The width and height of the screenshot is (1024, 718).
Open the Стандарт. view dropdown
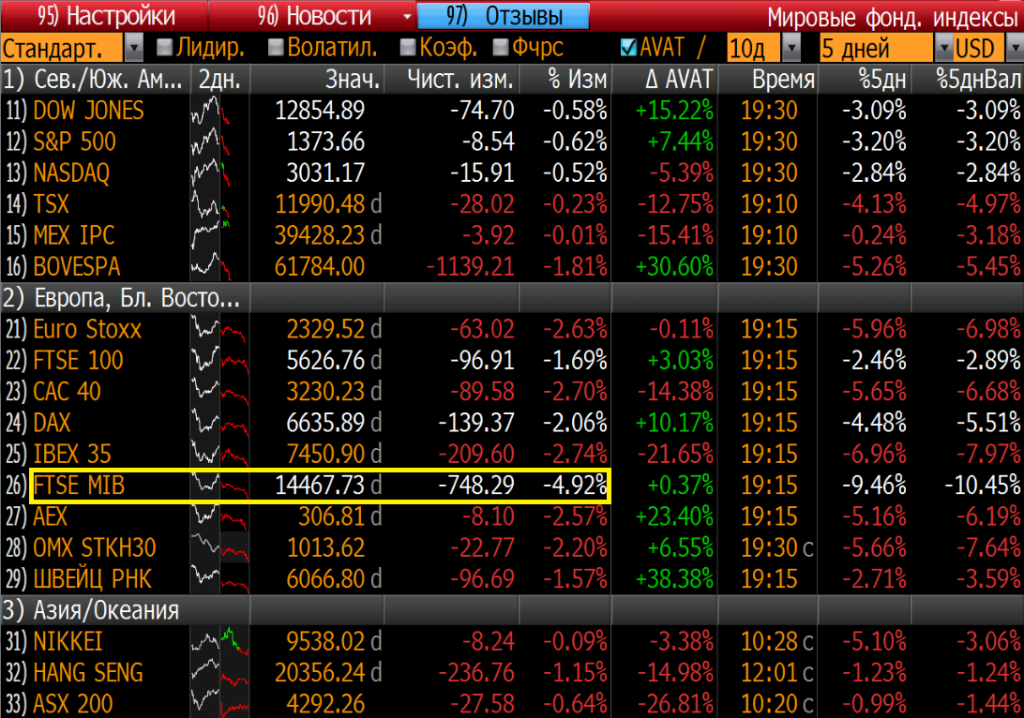(134, 48)
